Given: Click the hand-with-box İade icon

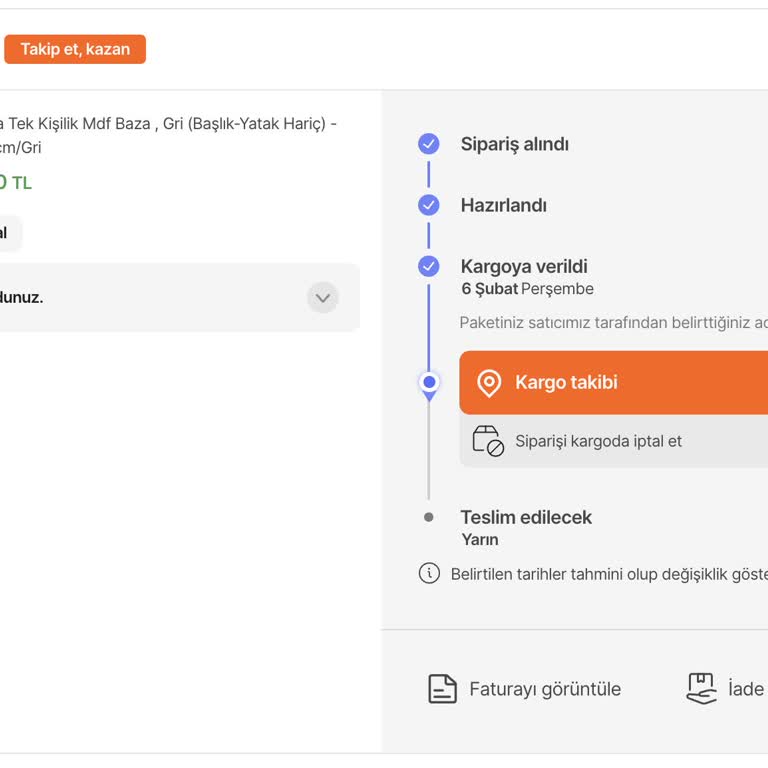Looking at the screenshot, I should point(702,688).
